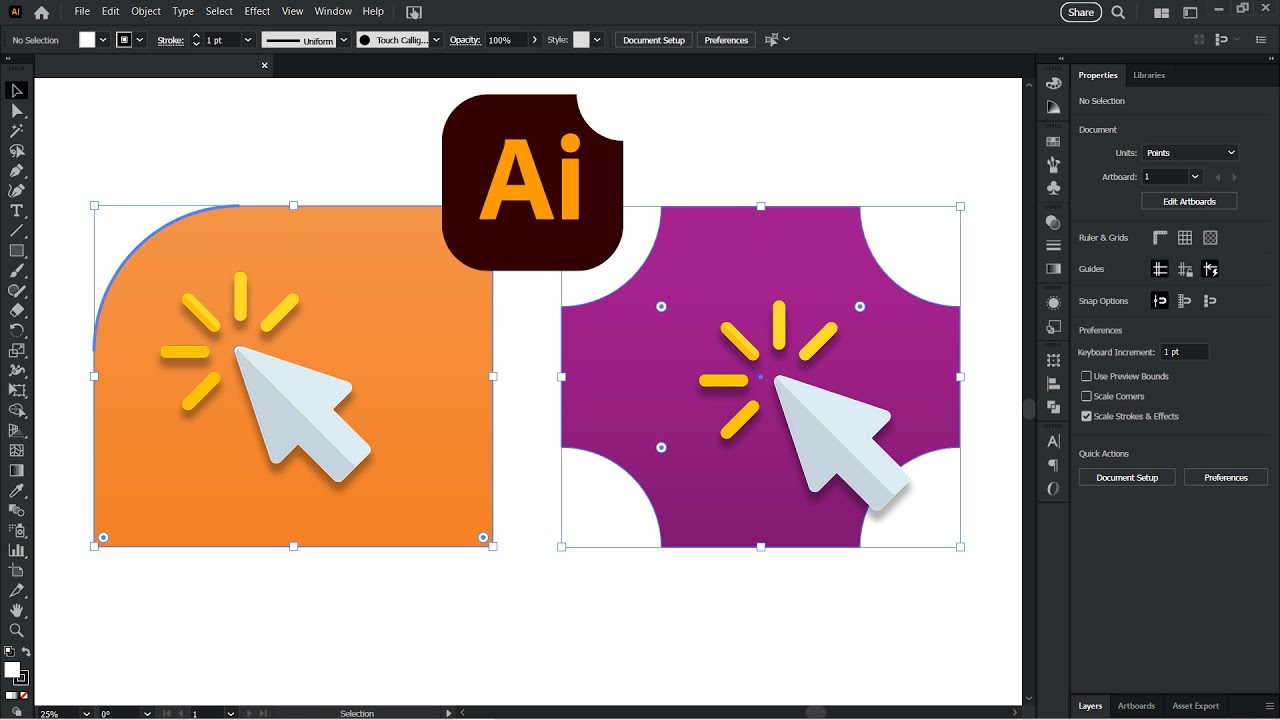The height and width of the screenshot is (720, 1280).
Task: Open the Swatches panel icon
Action: click(x=1053, y=142)
